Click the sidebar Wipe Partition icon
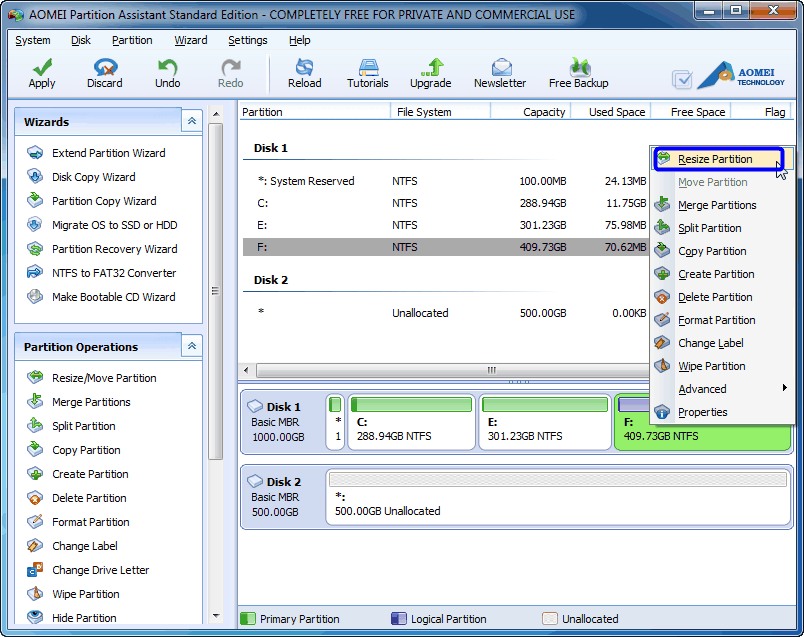The width and height of the screenshot is (804, 637). [x=35, y=594]
